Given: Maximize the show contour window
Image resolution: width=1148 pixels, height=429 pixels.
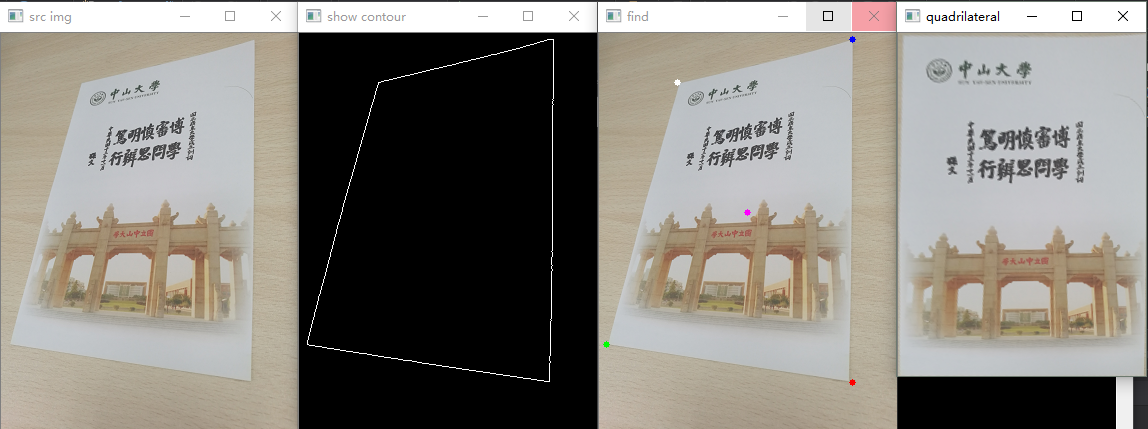Looking at the screenshot, I should coord(528,16).
